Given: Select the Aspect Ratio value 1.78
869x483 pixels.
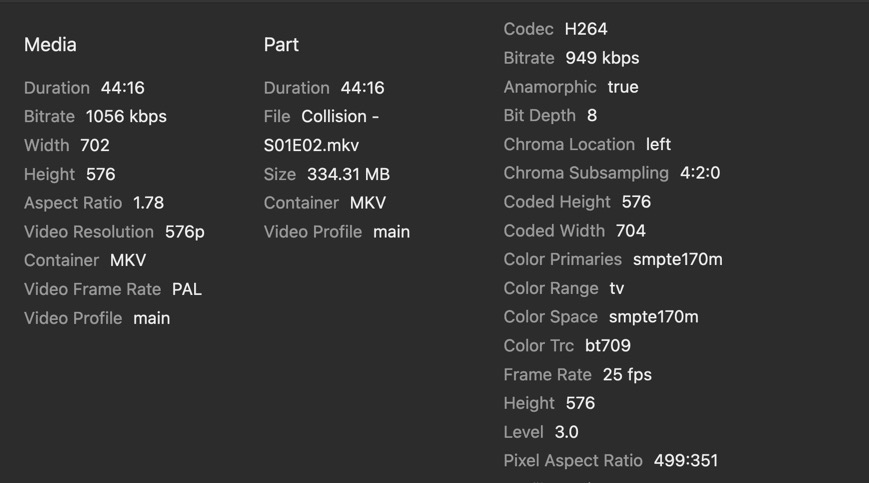Looking at the screenshot, I should pyautogui.click(x=148, y=203).
